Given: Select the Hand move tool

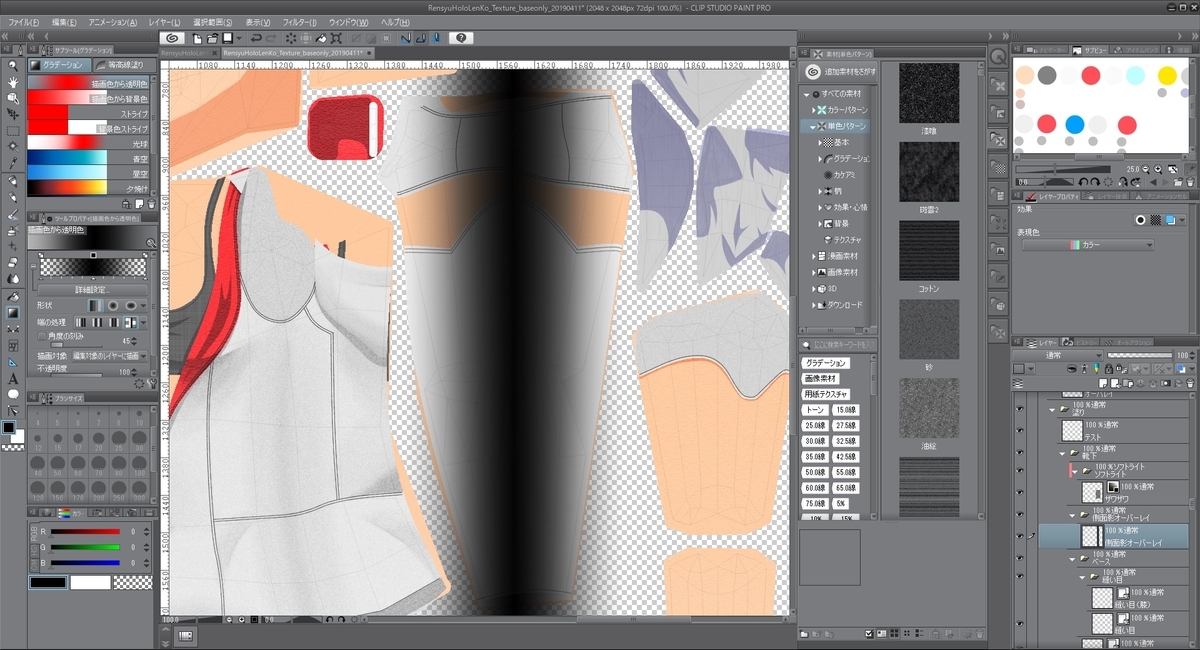Looking at the screenshot, I should (x=13, y=82).
